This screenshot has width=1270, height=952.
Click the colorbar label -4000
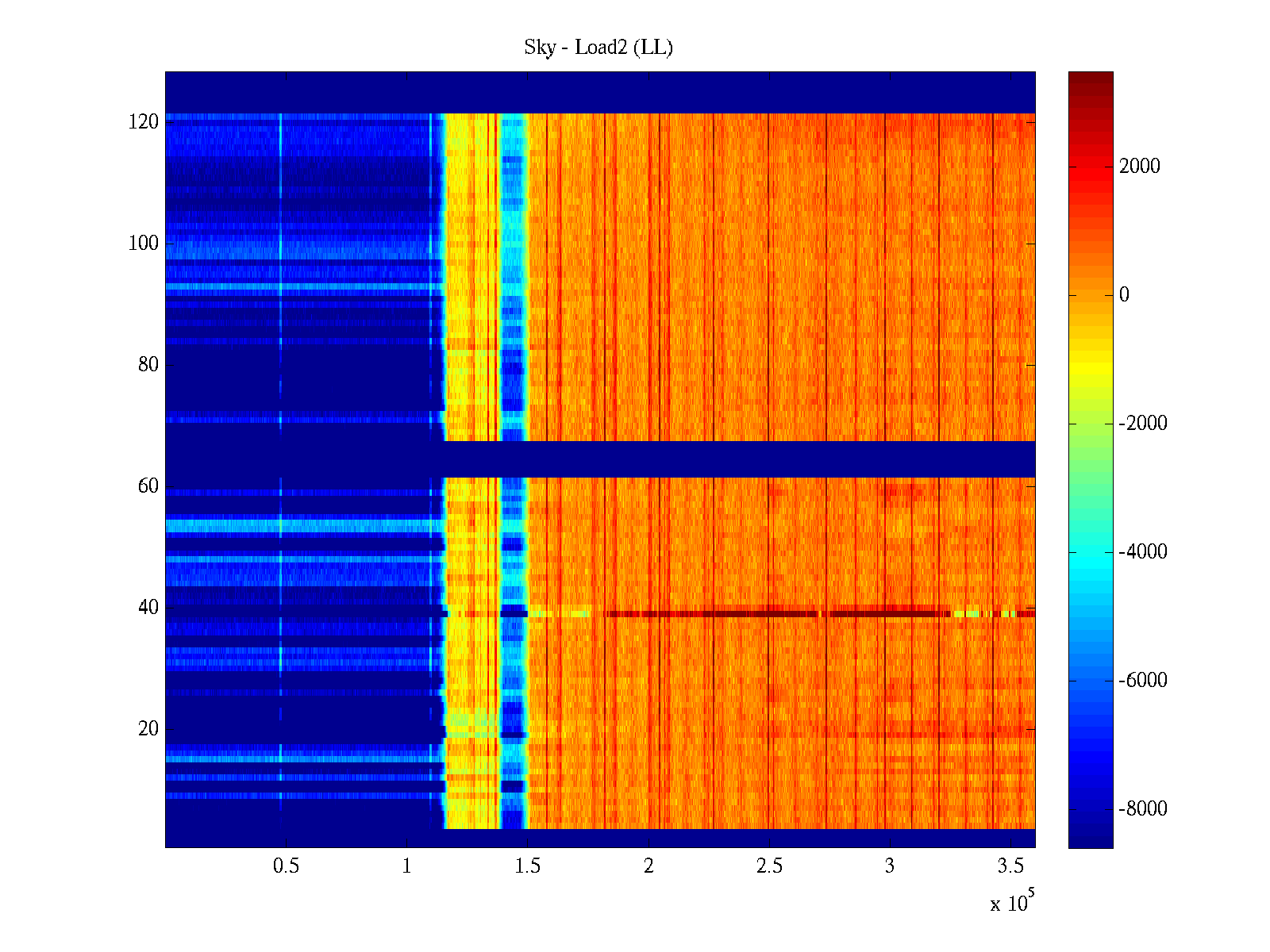[x=1143, y=552]
